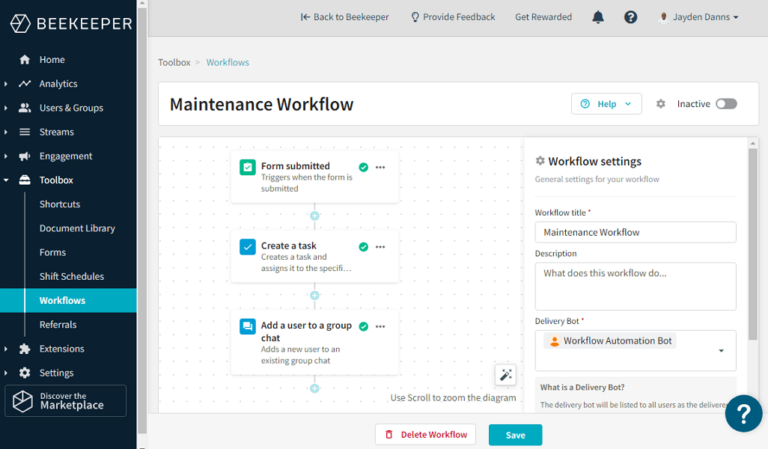Add a step below Create a task
This screenshot has height=449, width=768.
[314, 295]
